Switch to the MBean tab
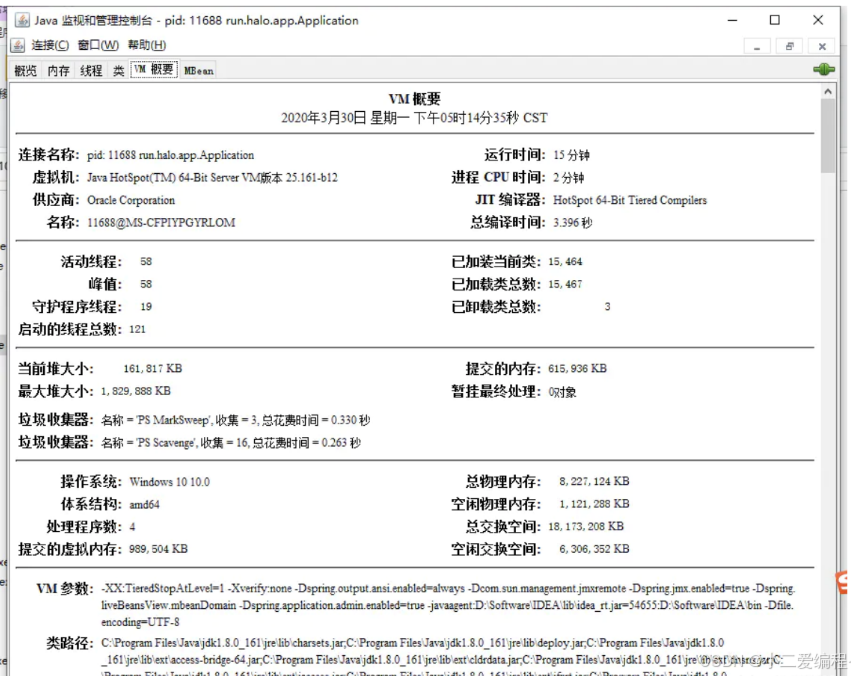Image resolution: width=855 pixels, height=676 pixels. tap(198, 70)
